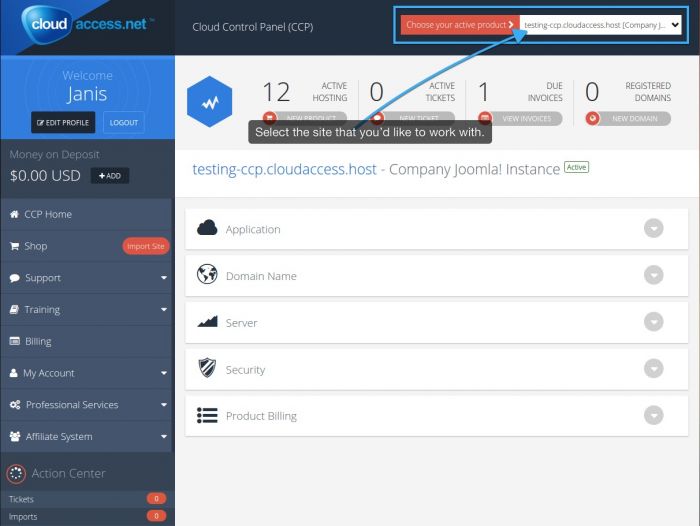Open the Billing page

(x=87, y=341)
